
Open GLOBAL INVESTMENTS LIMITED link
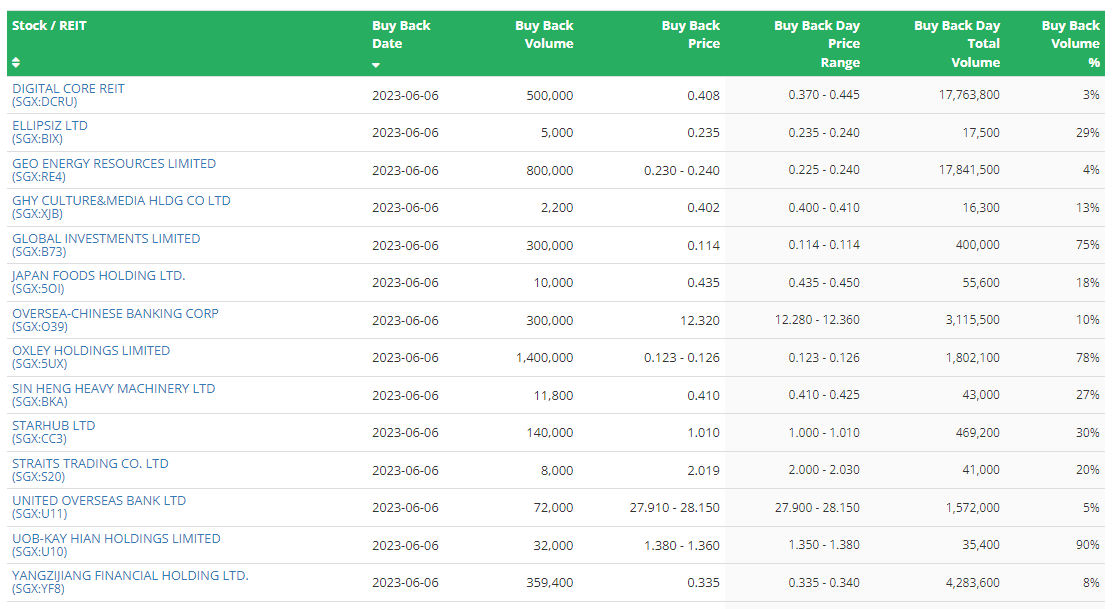tap(106, 244)
